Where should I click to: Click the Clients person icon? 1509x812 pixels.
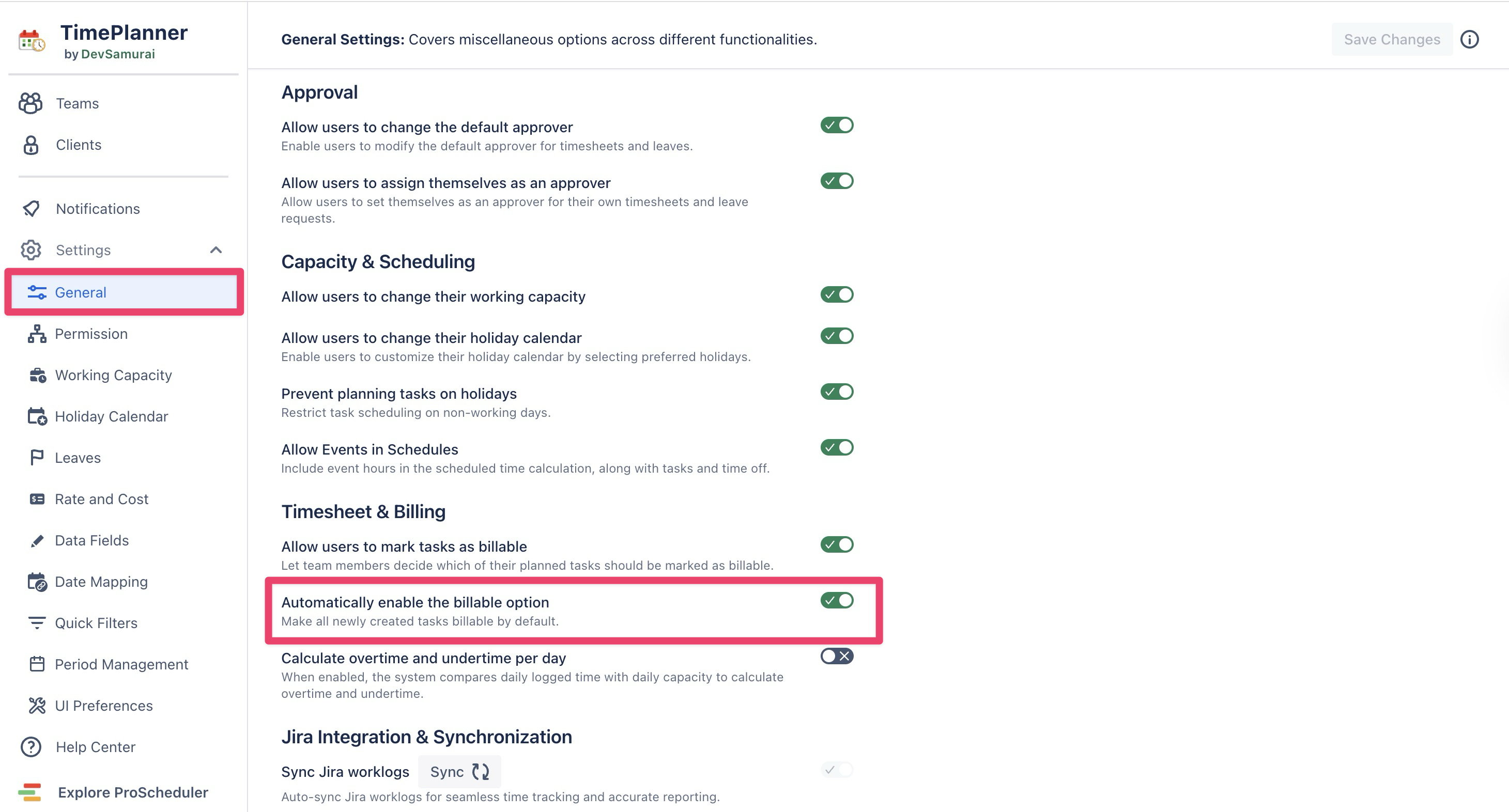click(x=30, y=145)
